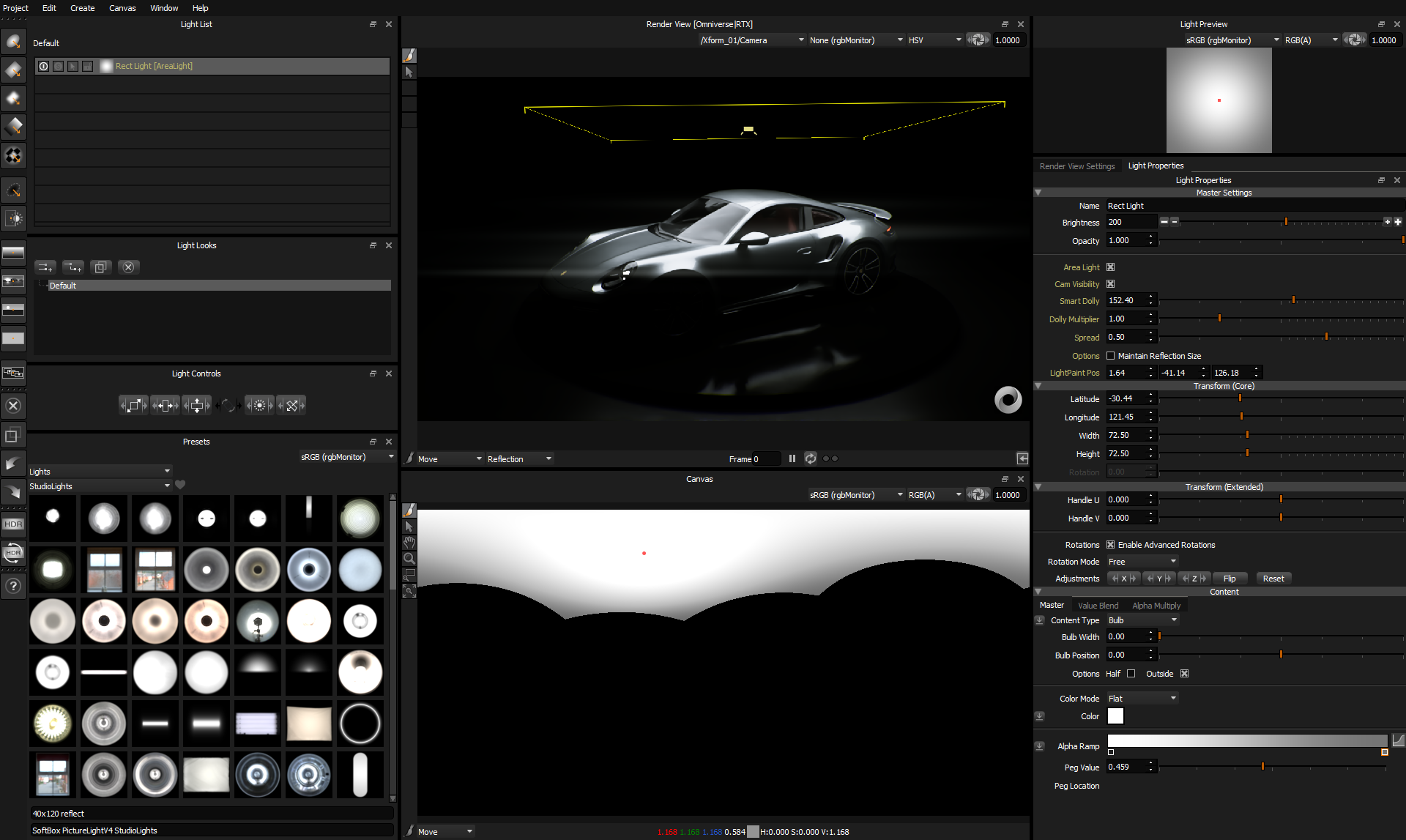Enable Maintain Reflection Size checkbox
1406x840 pixels.
click(x=1110, y=356)
